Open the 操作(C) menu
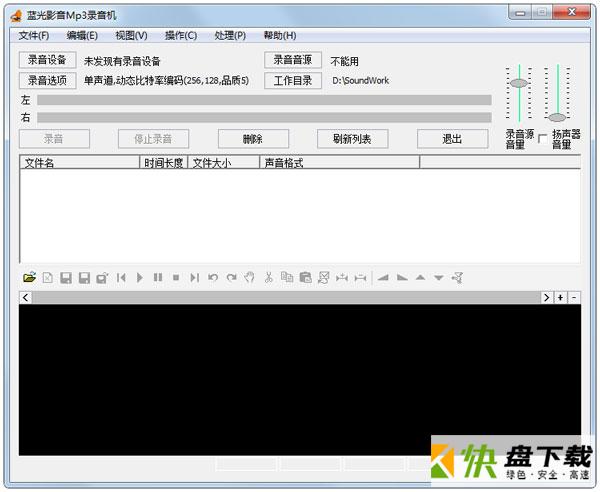This screenshot has width=600, height=492. (181, 36)
